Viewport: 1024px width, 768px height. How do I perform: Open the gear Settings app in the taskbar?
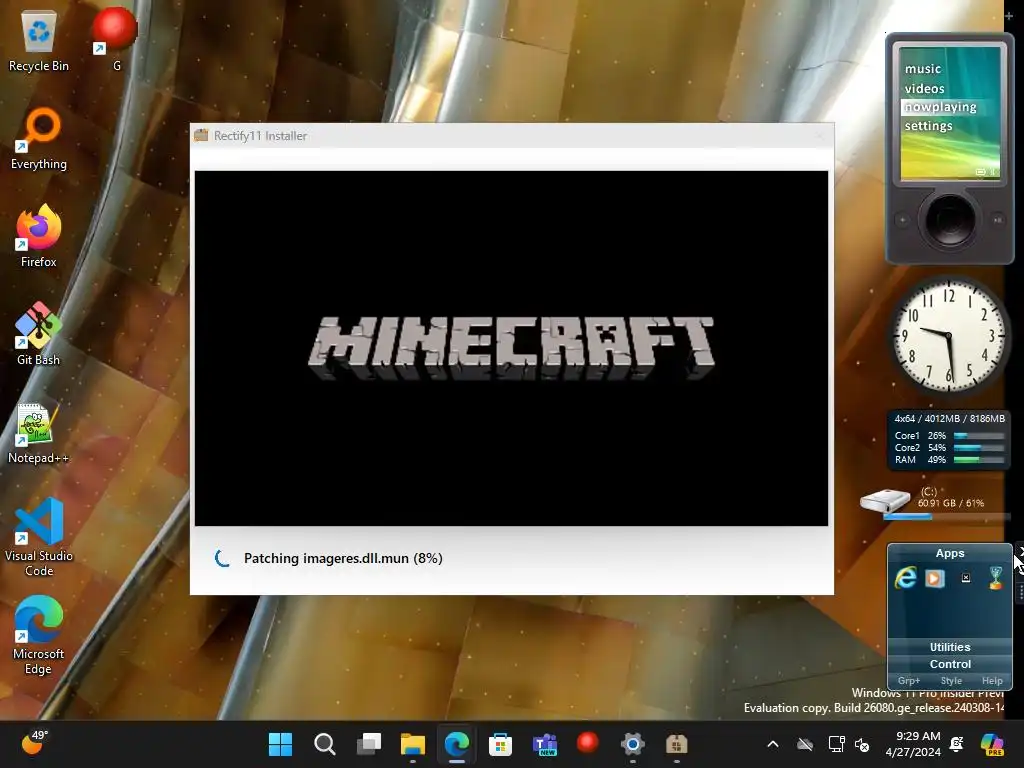[x=632, y=744]
